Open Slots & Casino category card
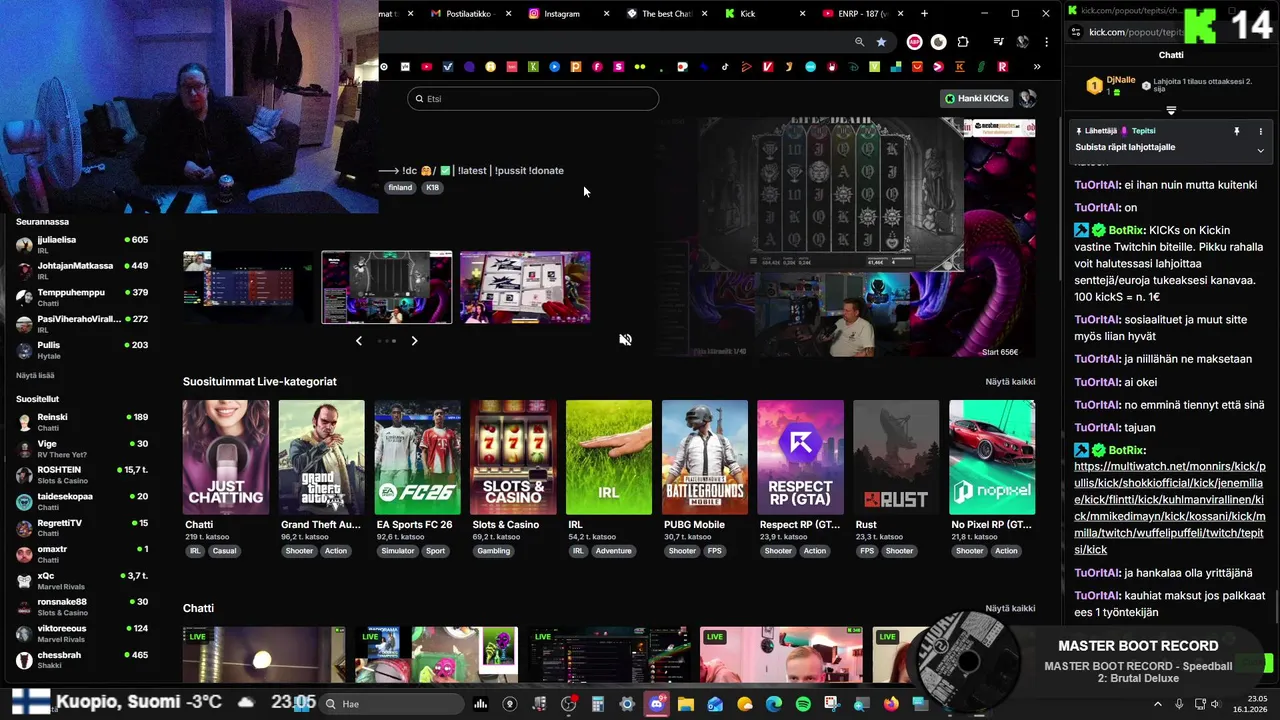The image size is (1280, 720). tap(513, 458)
